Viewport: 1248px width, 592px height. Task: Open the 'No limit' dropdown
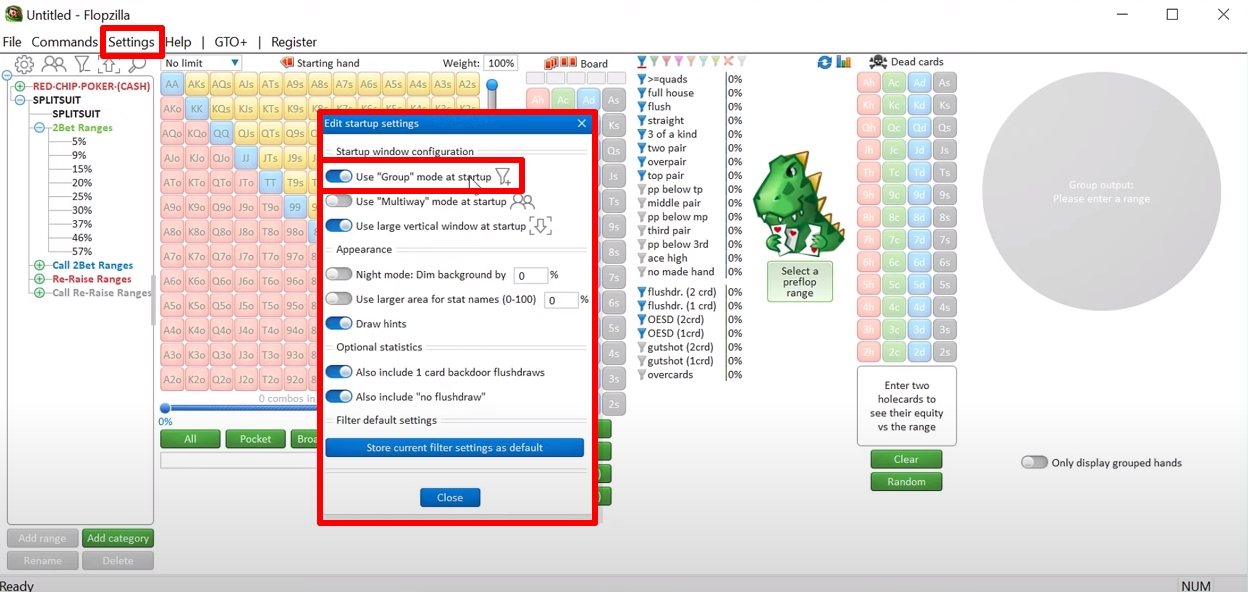pyautogui.click(x=234, y=62)
